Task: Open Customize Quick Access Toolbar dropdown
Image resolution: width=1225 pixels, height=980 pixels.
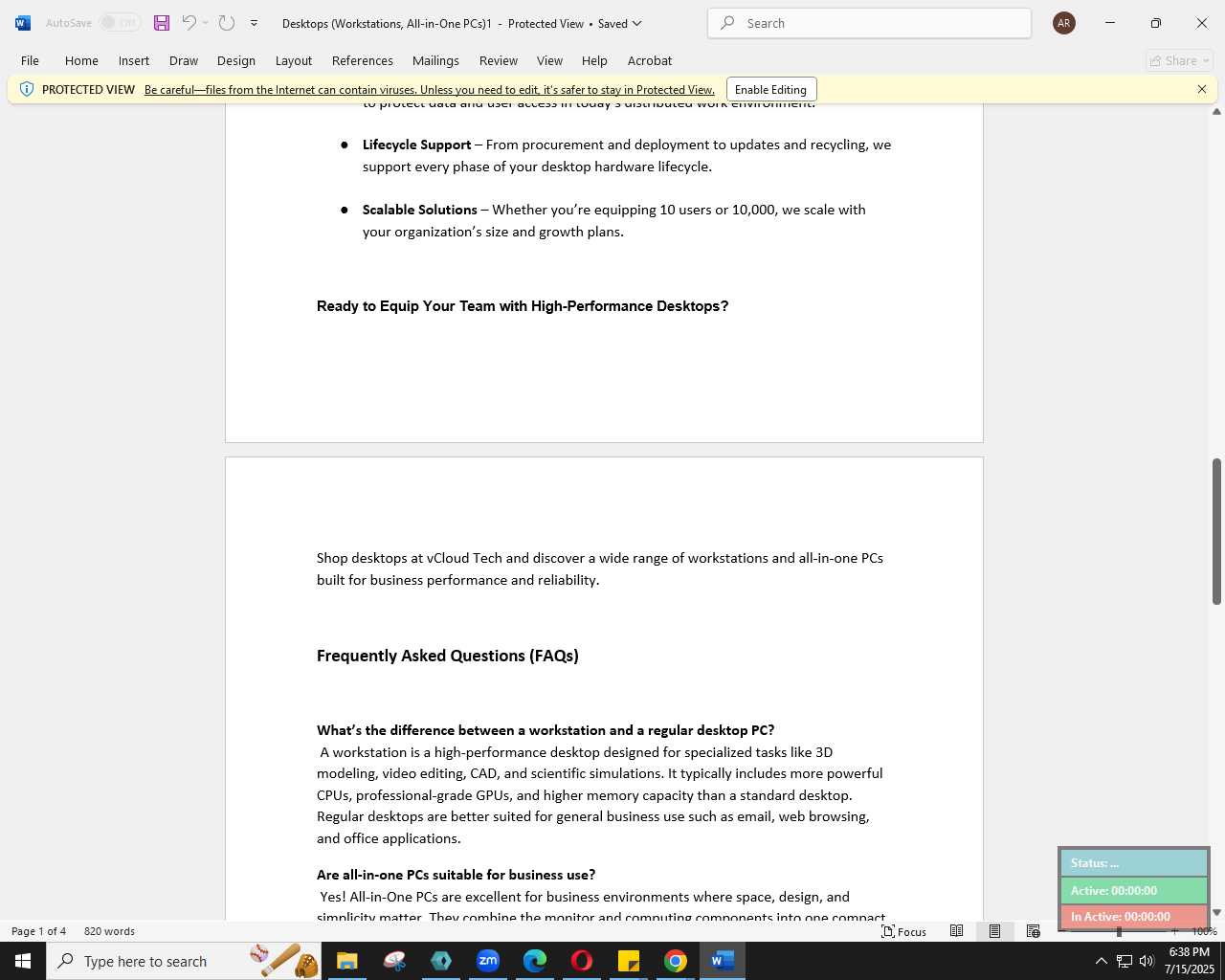Action: (254, 23)
